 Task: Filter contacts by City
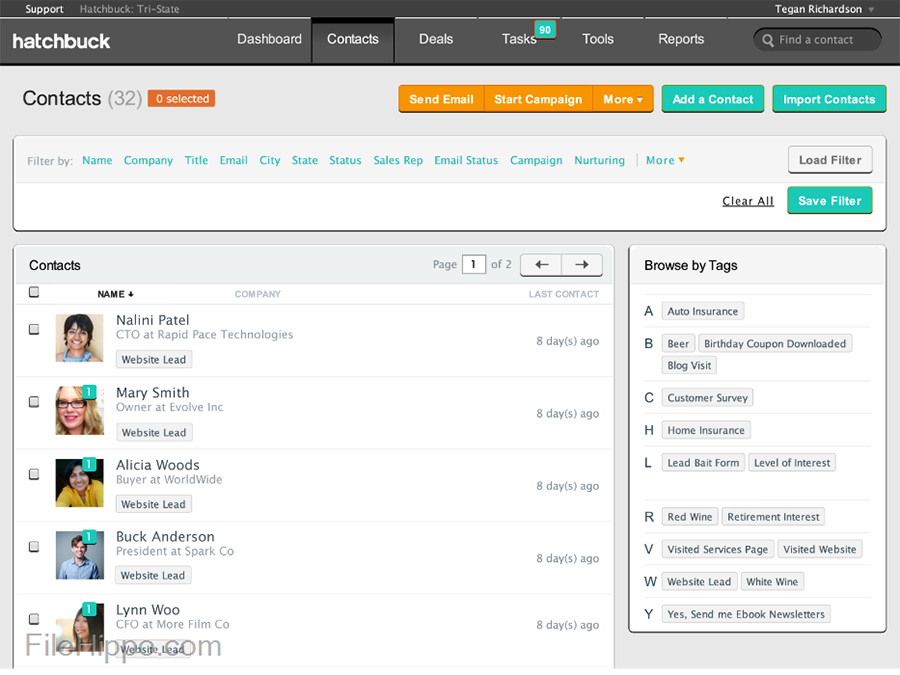tap(269, 160)
